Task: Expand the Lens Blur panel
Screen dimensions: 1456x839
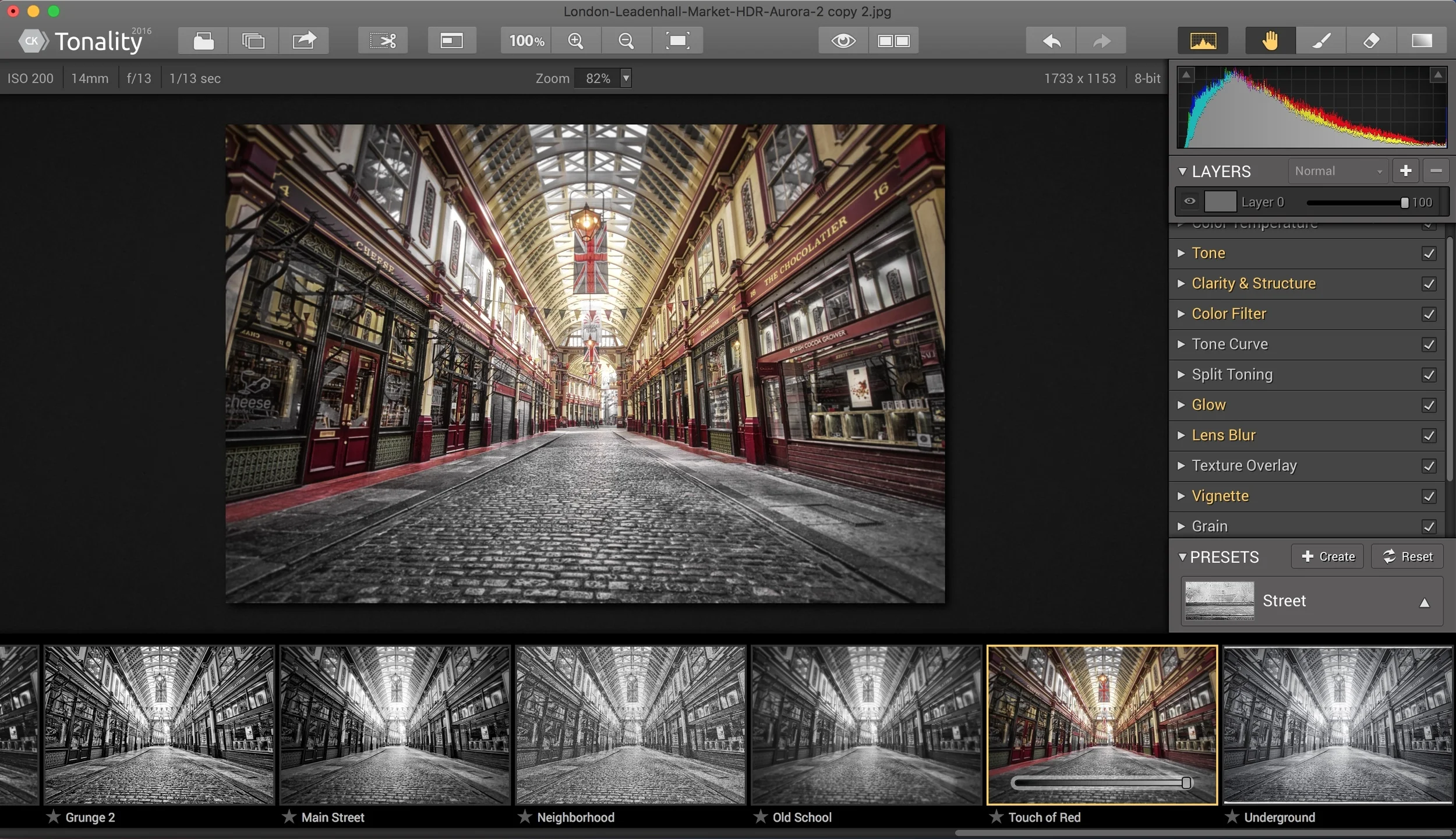Action: coord(1181,435)
